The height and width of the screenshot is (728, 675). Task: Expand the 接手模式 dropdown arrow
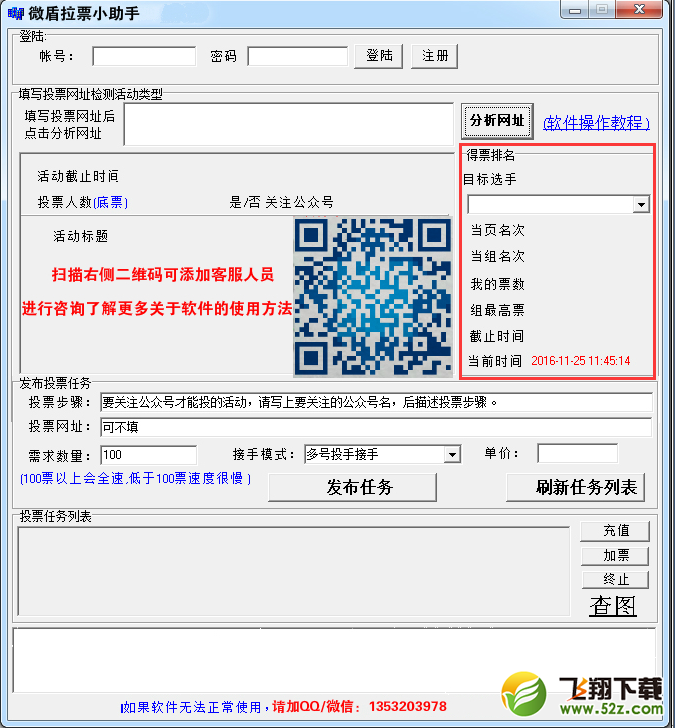tap(452, 455)
